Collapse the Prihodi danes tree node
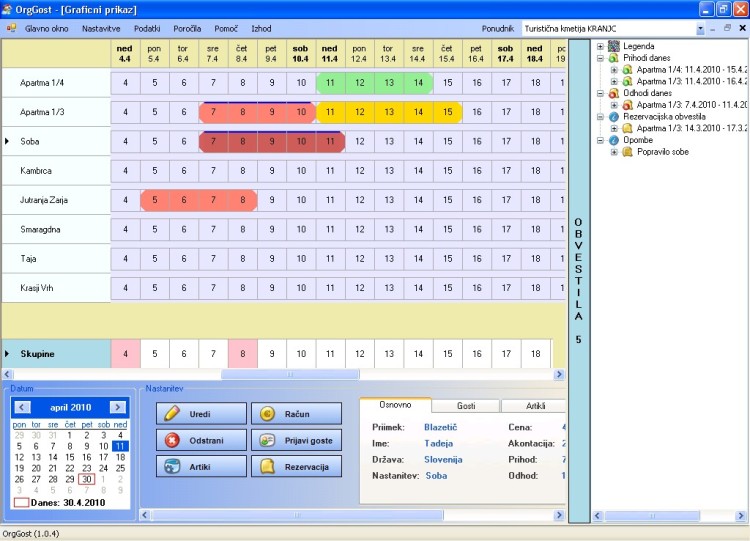This screenshot has height=541, width=750. [600, 59]
